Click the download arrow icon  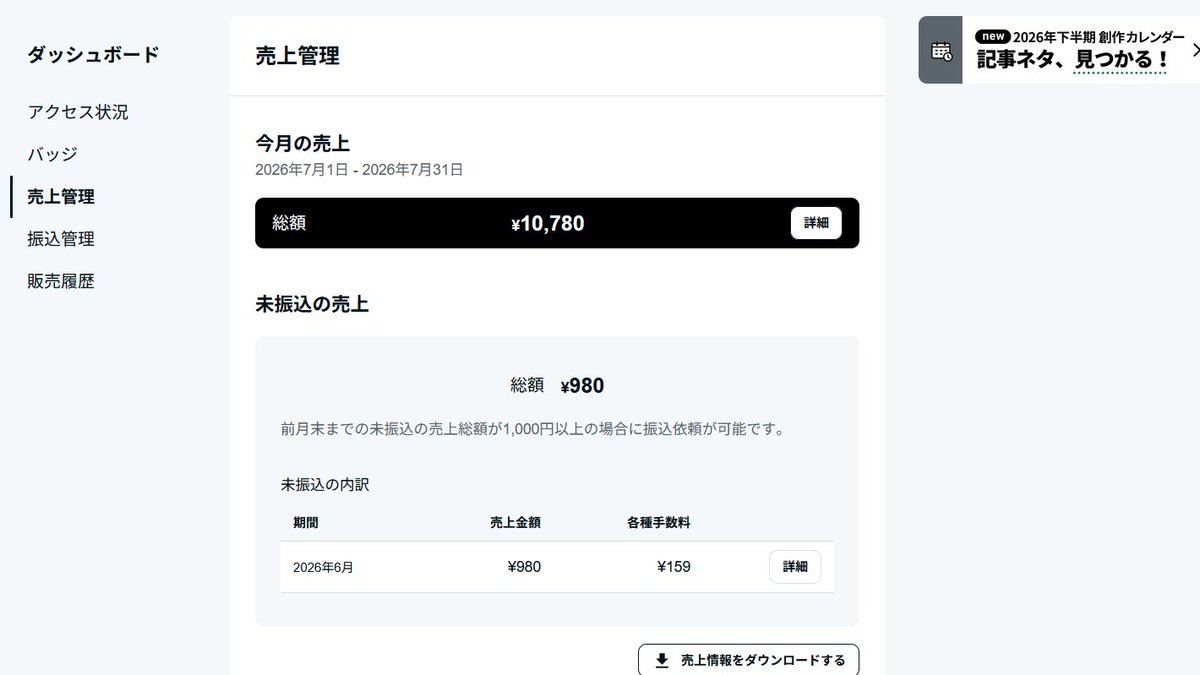pos(662,660)
